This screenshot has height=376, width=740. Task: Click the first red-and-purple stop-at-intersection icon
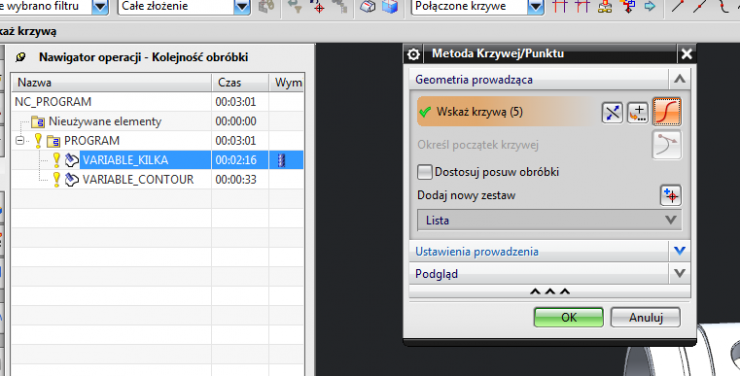click(560, 7)
